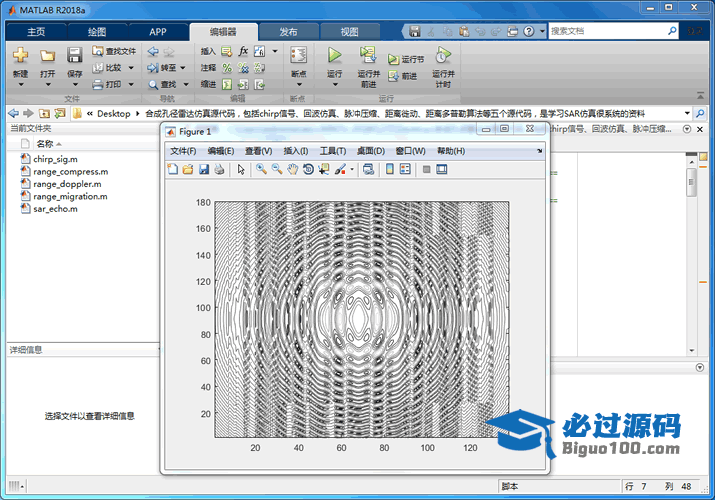Image resolution: width=715 pixels, height=500 pixels.
Task: Open the dropdown beside 比较 (Compare)
Action: pos(131,68)
